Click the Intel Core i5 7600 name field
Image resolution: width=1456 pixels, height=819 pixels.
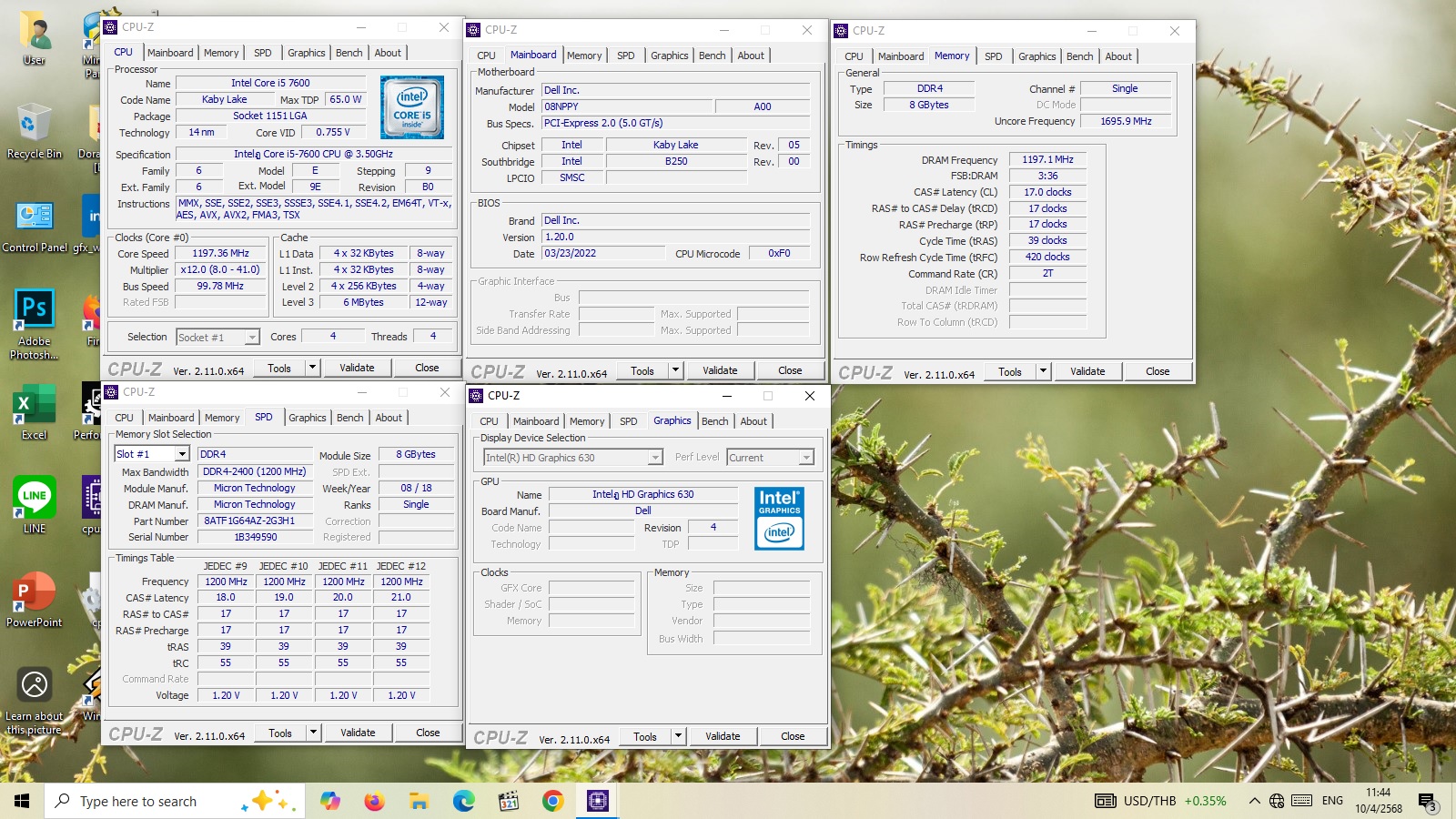point(270,83)
